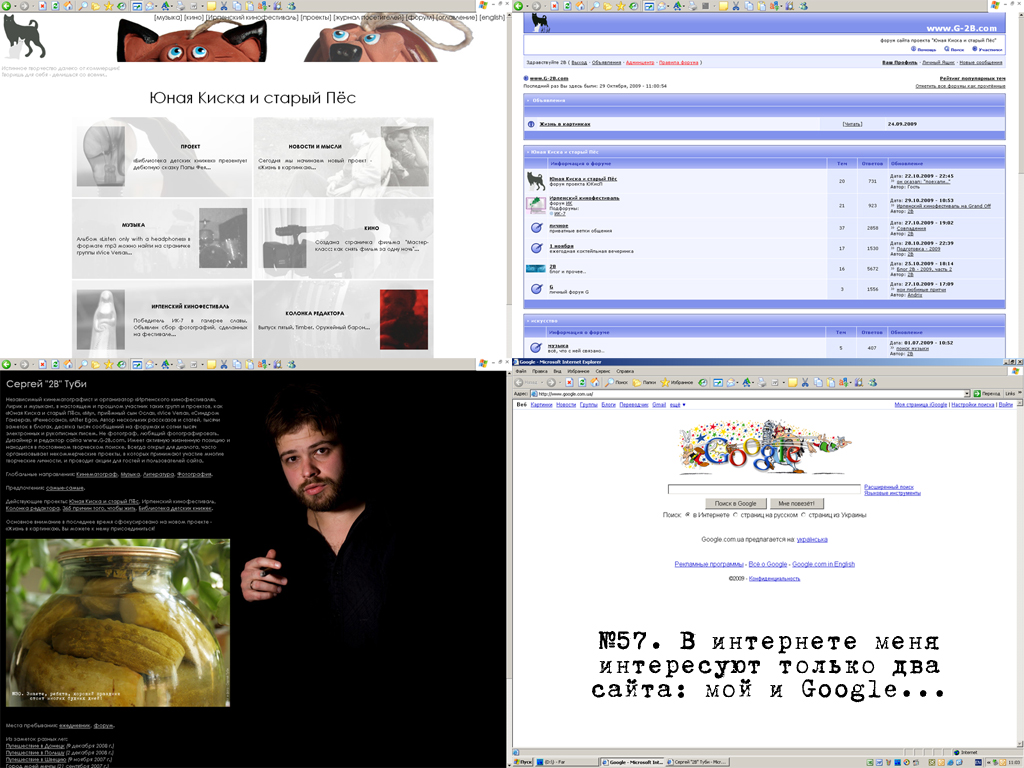Screen dimensions: 1024x768
Task: Click Stop icon in the Google IE toolbar
Action: [x=569, y=382]
